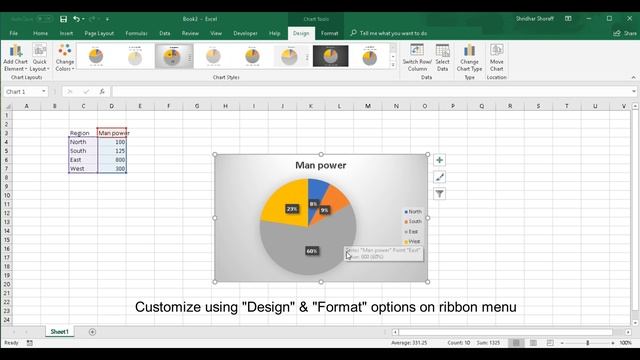Screen dimensions: 640x360
Task: Select the cell with value 125
Action: pyautogui.click(x=112, y=151)
